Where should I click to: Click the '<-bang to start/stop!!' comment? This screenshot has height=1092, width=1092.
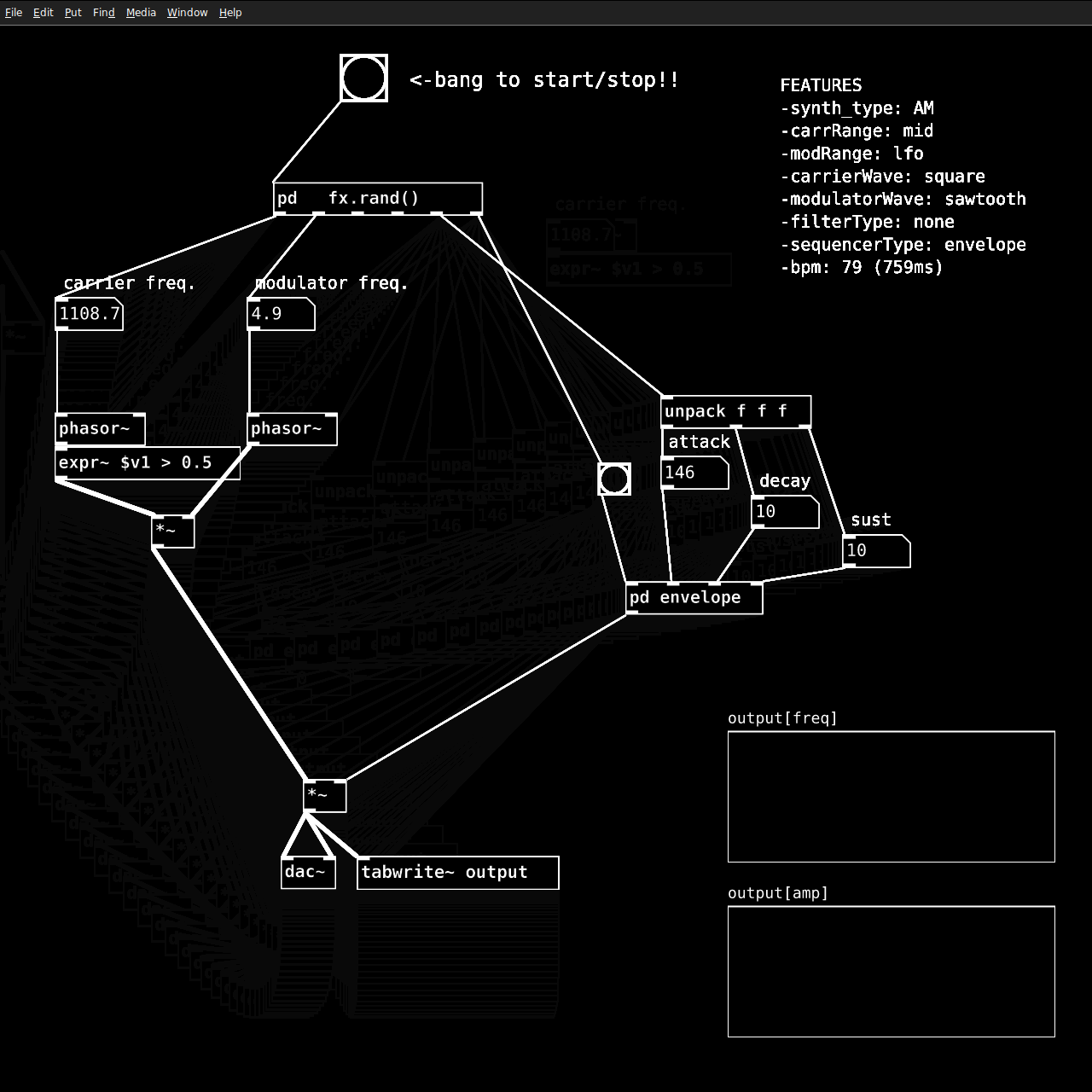544,80
